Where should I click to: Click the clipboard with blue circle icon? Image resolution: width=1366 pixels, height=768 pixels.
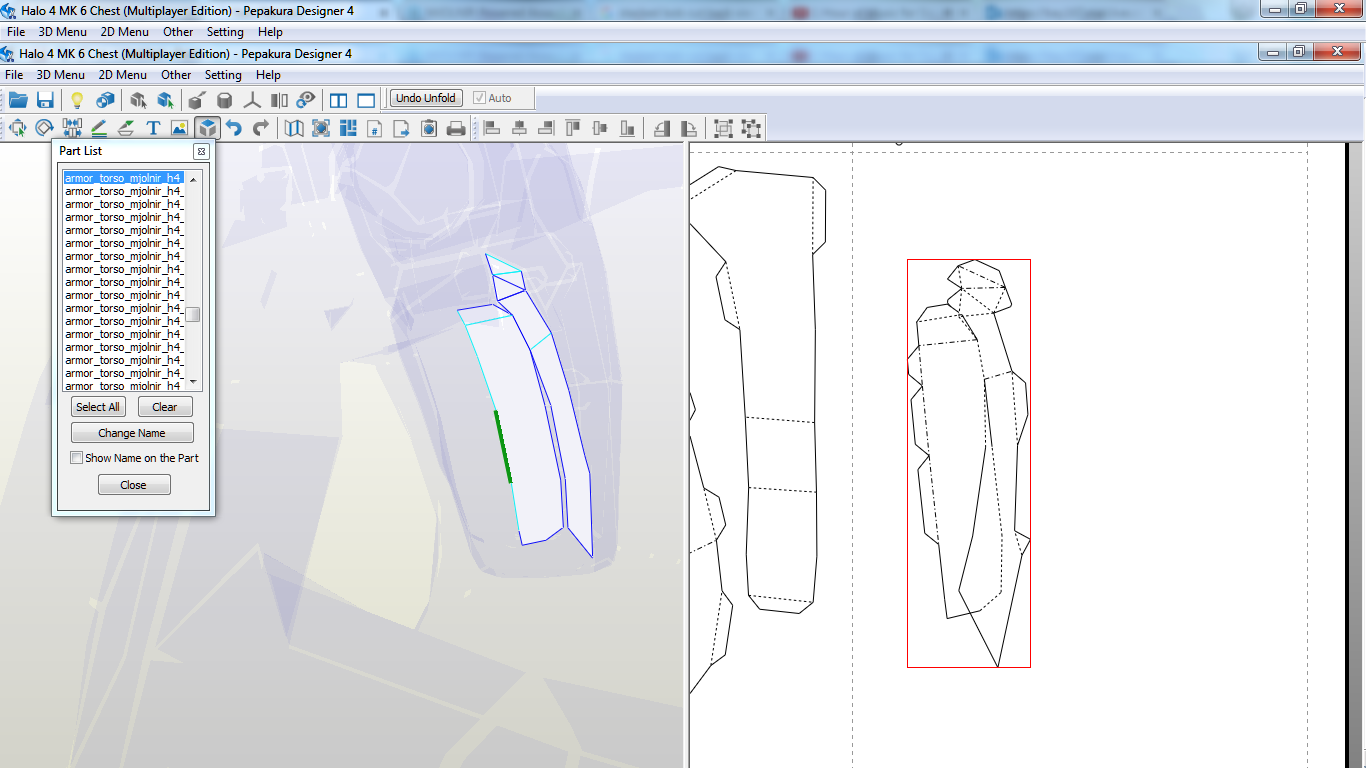pos(429,128)
